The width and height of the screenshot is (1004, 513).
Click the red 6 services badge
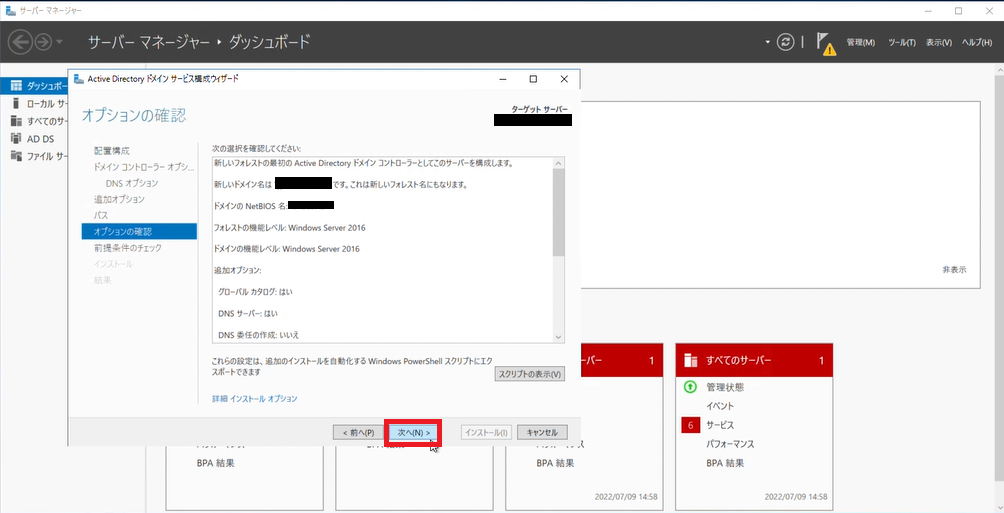tap(690, 425)
